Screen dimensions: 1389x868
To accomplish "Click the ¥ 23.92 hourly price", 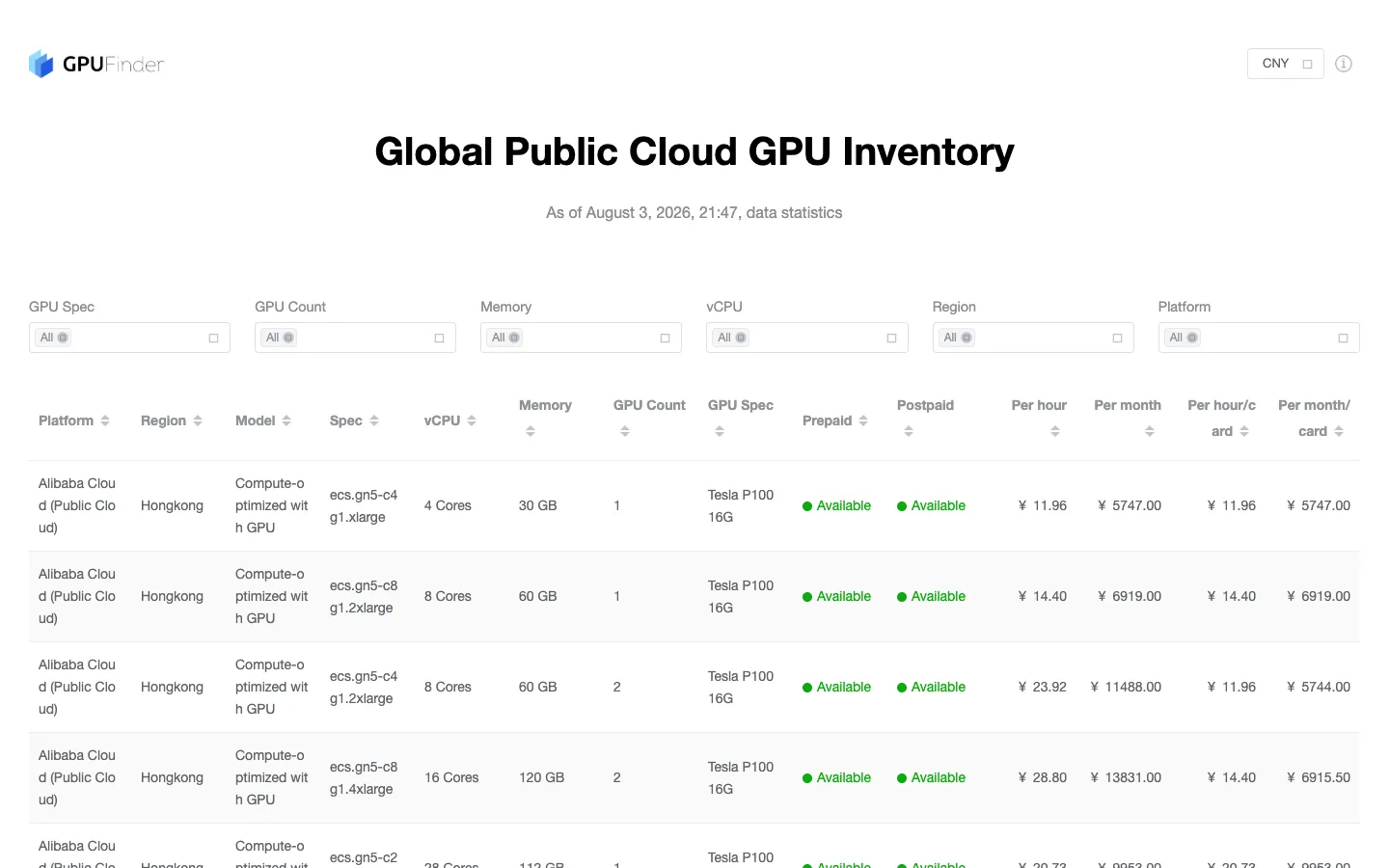I will pyautogui.click(x=1043, y=687).
